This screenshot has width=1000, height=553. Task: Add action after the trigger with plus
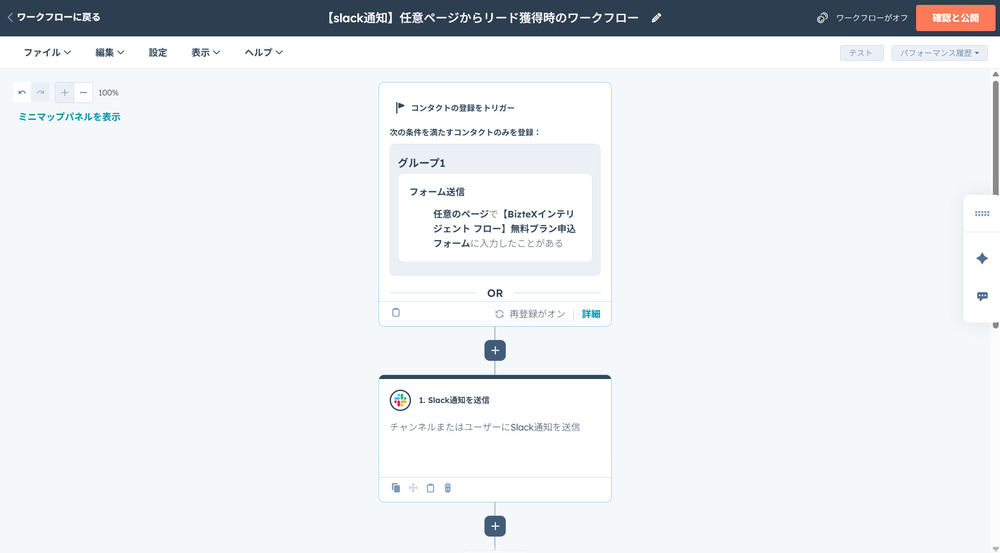495,350
